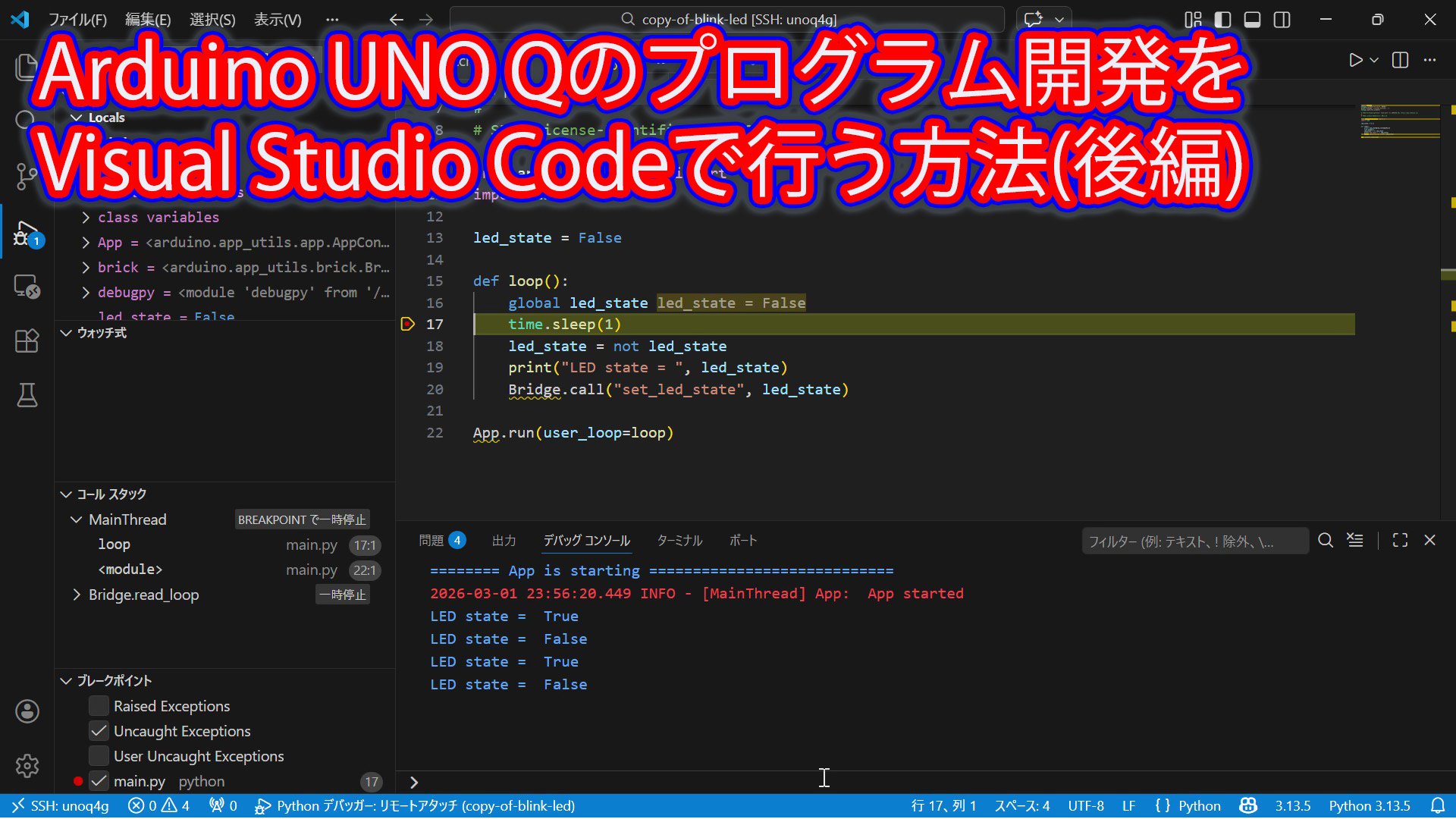Click the debug console filter field

1194,541
